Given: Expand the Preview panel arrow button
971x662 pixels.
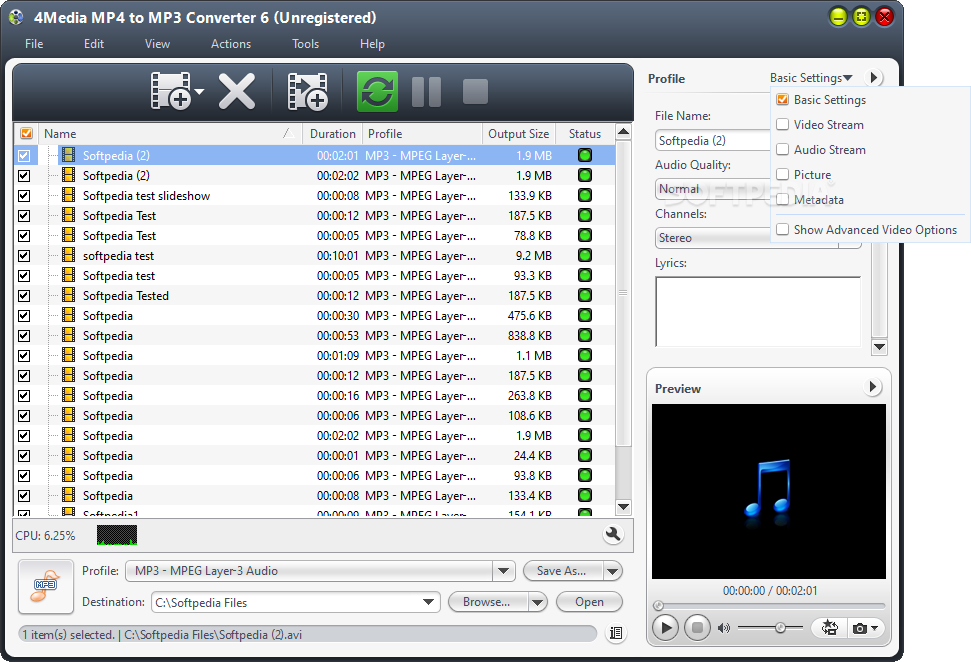Looking at the screenshot, I should [873, 387].
